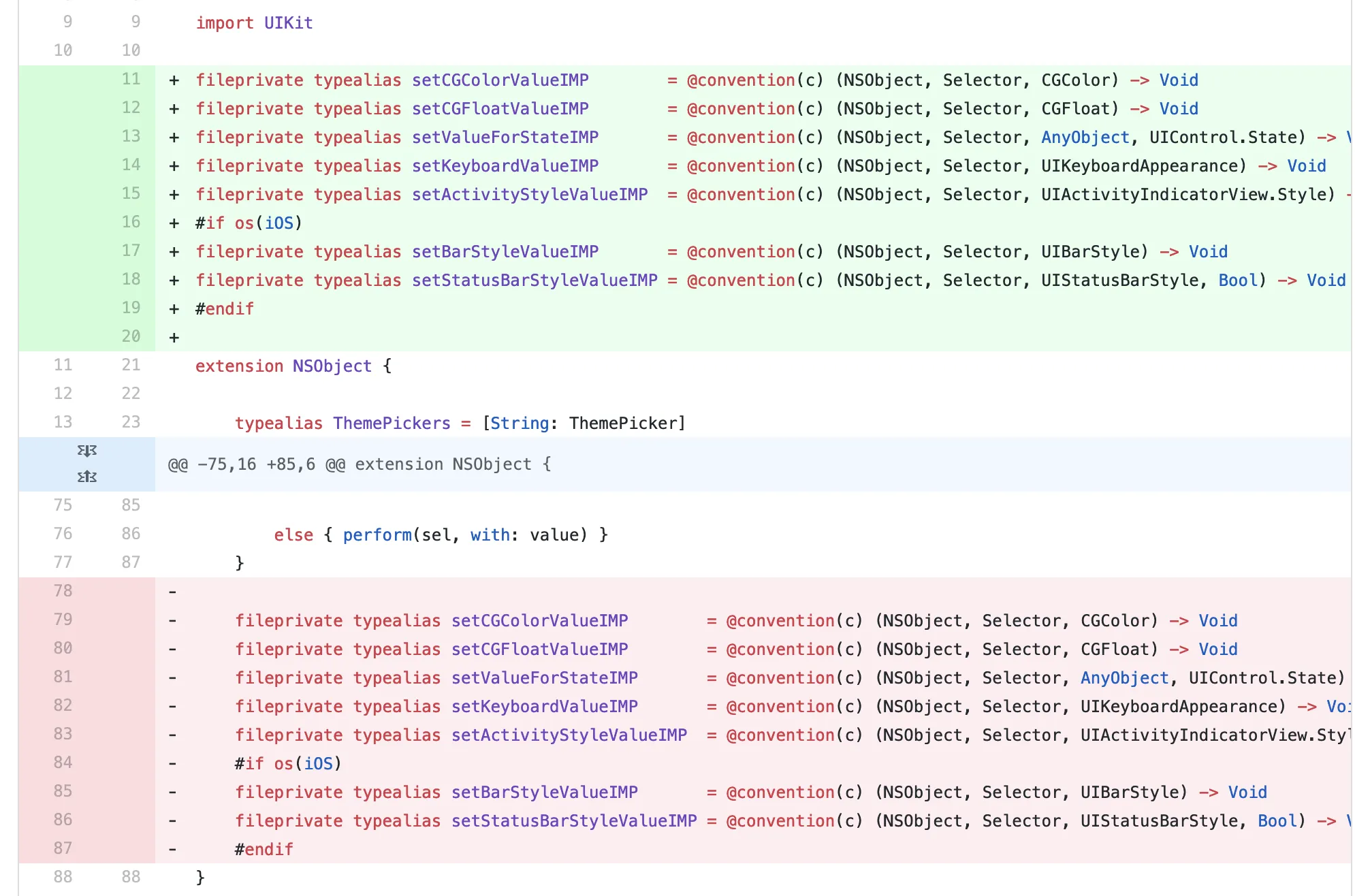This screenshot has height=896, width=1370.
Task: Click the 'ThemePicker]' text on line 23
Action: tap(627, 423)
